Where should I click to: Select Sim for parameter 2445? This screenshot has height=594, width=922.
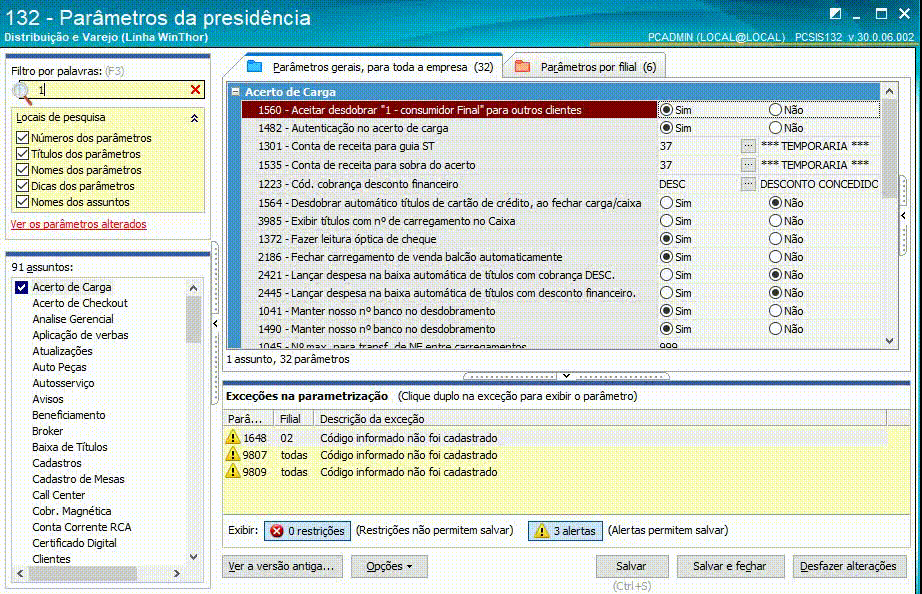click(x=666, y=293)
